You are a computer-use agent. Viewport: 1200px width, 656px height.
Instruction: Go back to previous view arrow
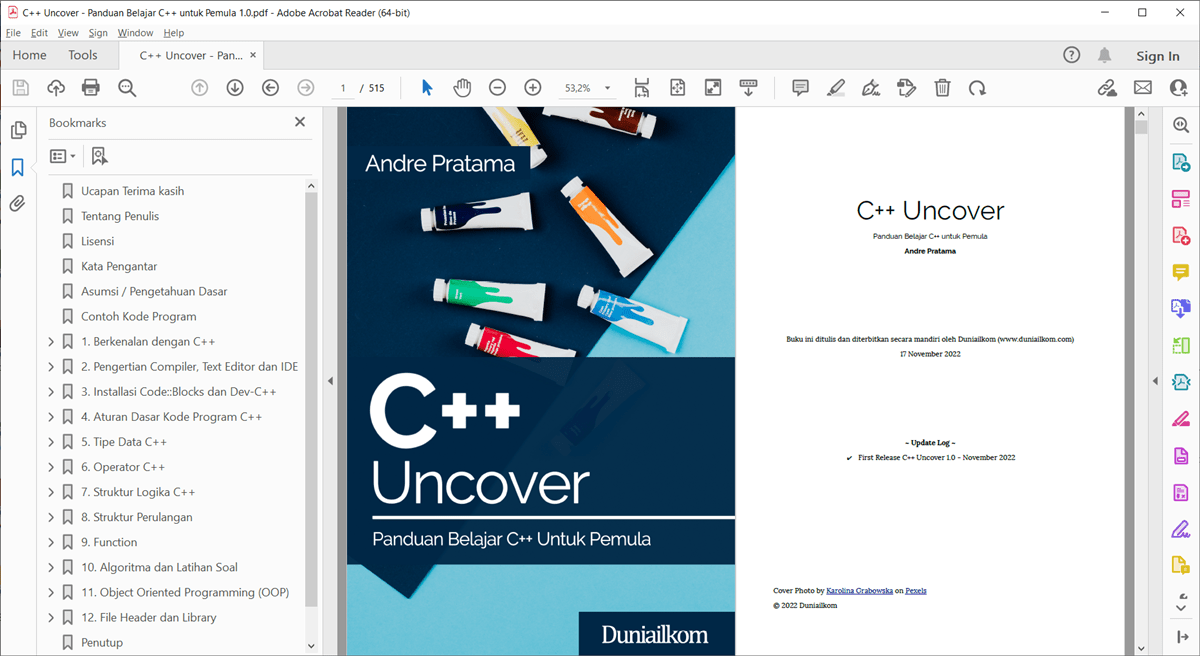coord(270,88)
